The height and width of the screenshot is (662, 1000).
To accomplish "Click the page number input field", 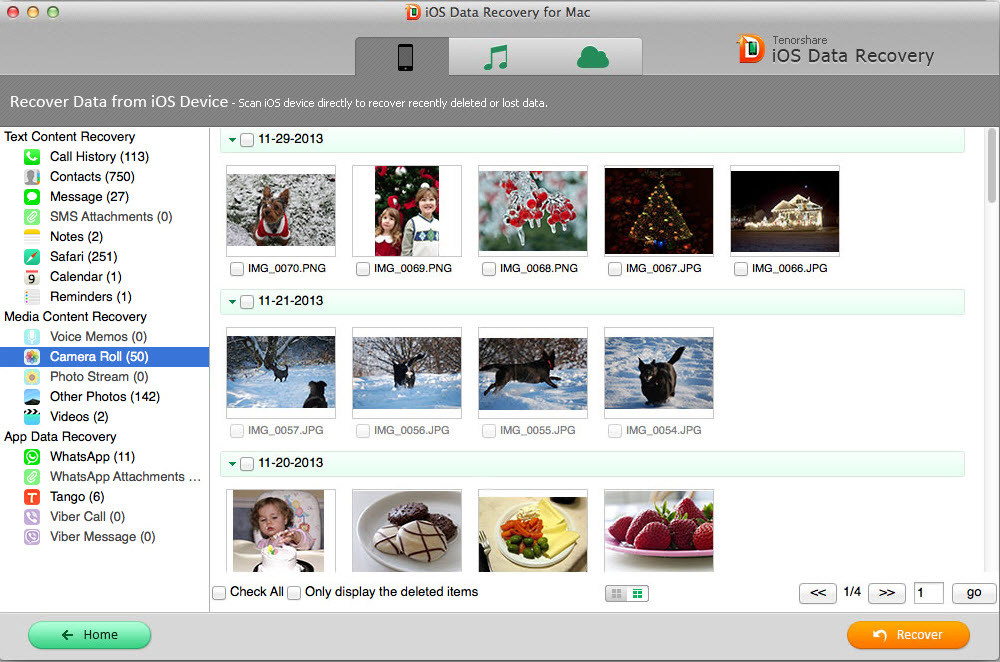I will [928, 593].
